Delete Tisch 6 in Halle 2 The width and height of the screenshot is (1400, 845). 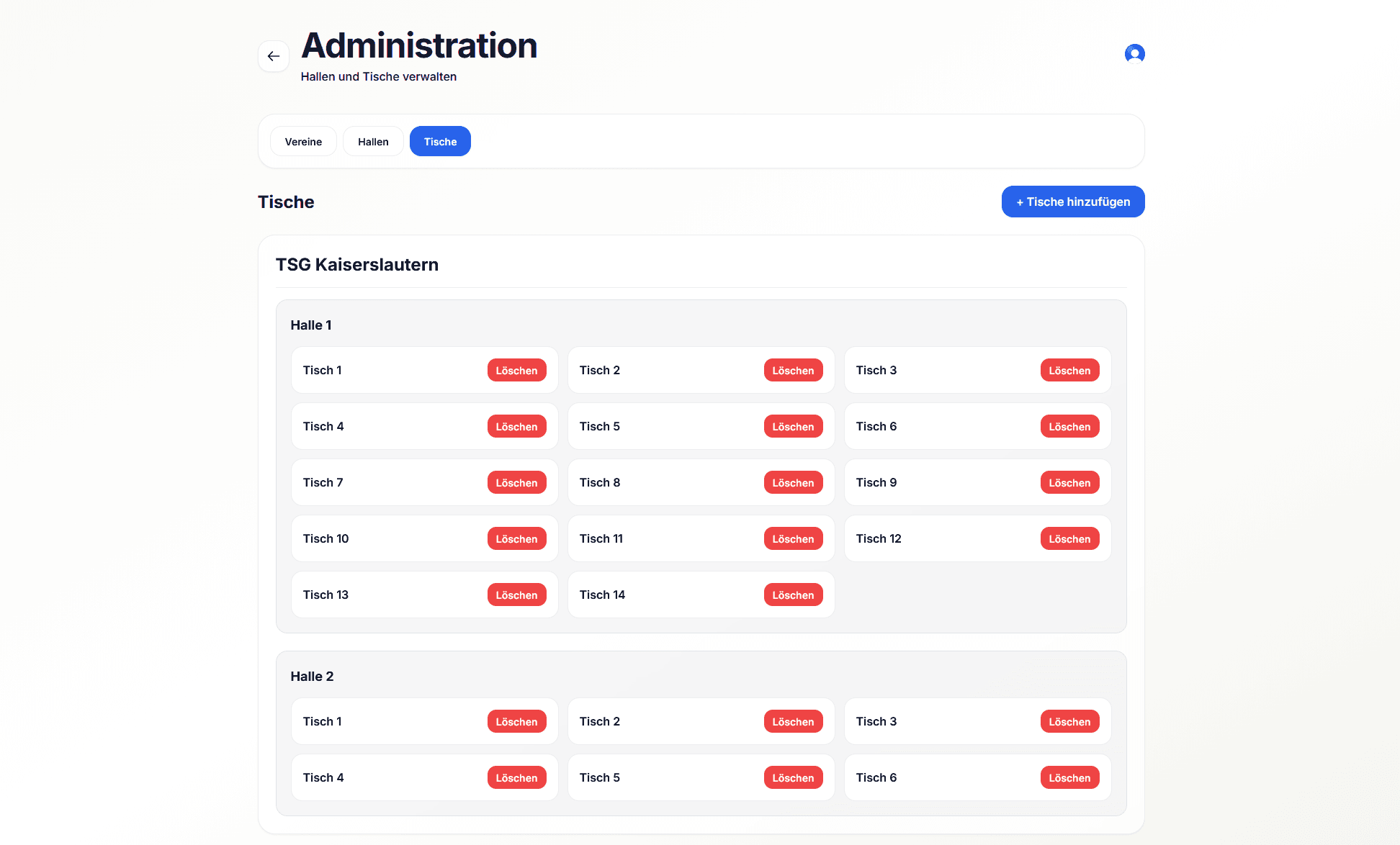click(1069, 778)
